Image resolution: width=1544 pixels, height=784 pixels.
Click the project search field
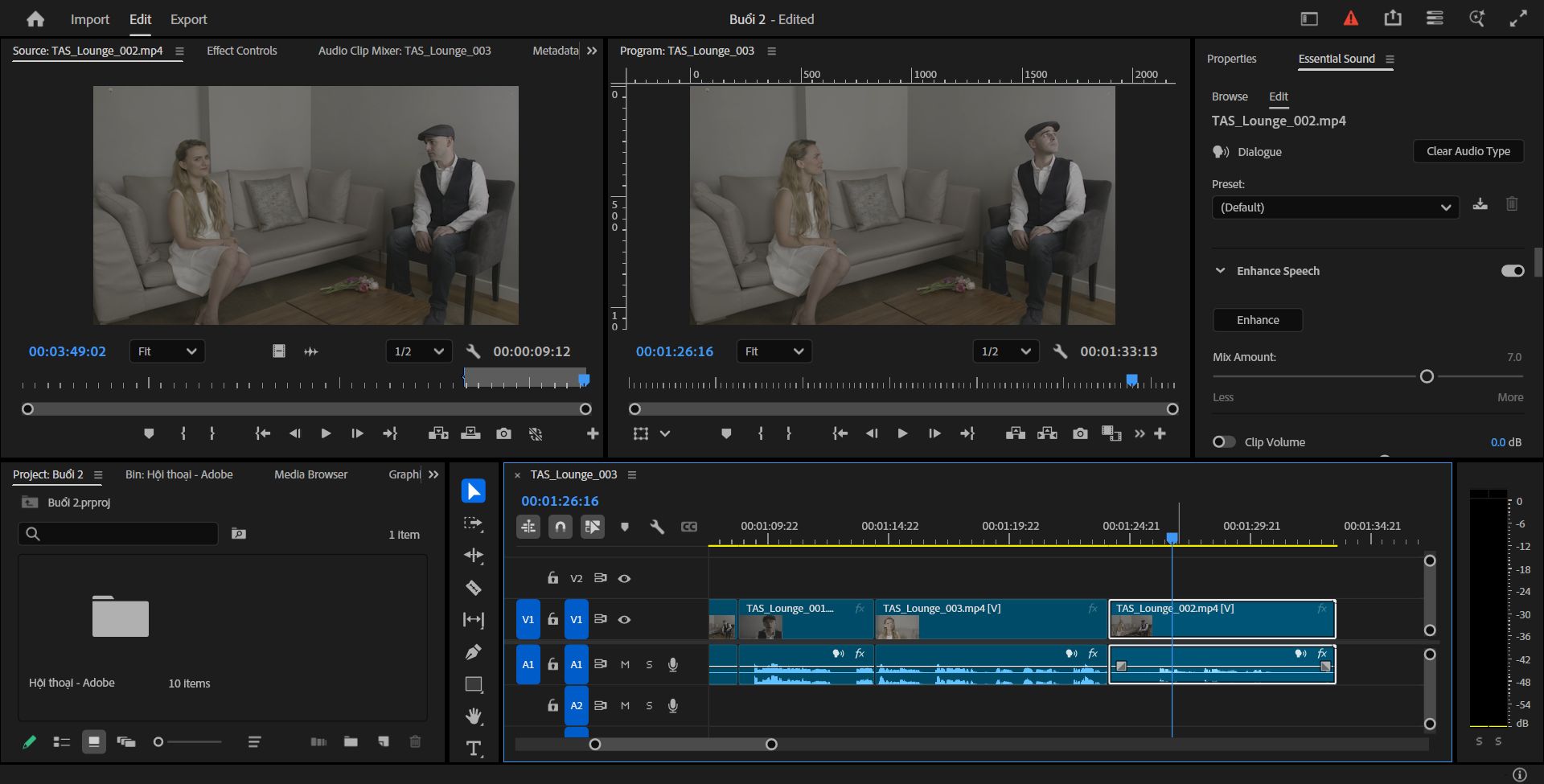tap(118, 534)
